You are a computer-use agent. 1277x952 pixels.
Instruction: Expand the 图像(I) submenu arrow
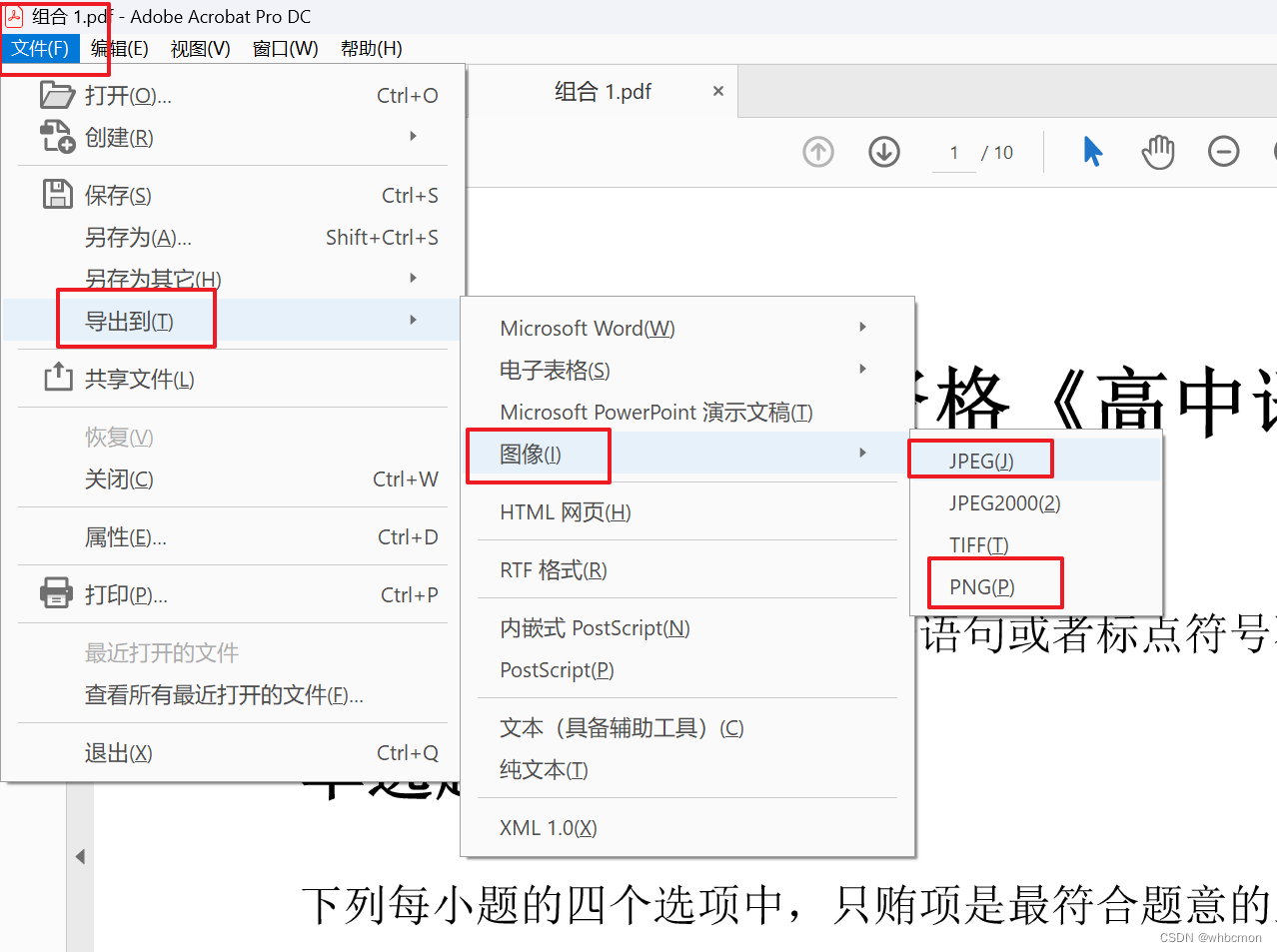(x=862, y=453)
